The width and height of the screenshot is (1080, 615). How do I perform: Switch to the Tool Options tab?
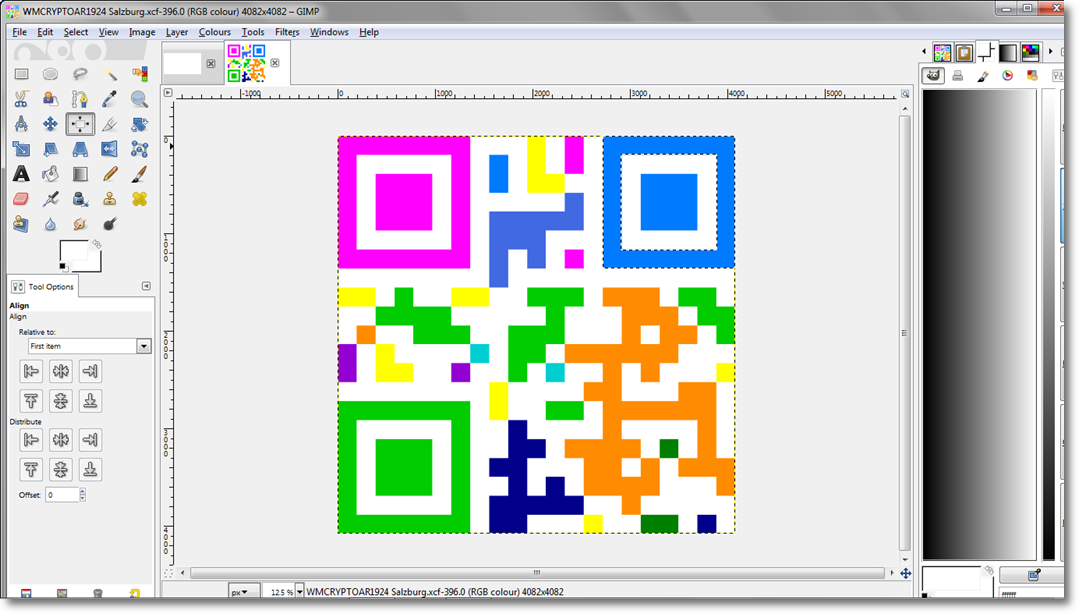[43, 286]
